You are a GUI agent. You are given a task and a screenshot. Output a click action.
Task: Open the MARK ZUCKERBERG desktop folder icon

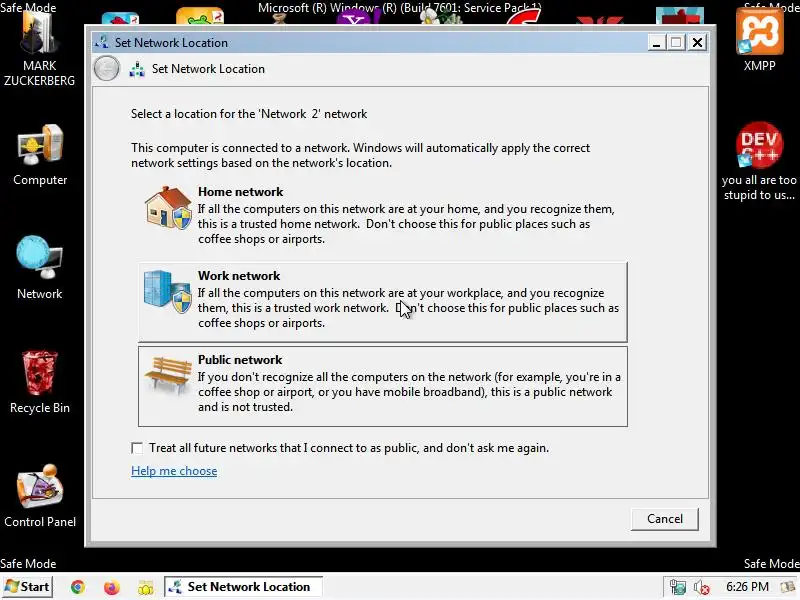(x=39, y=49)
